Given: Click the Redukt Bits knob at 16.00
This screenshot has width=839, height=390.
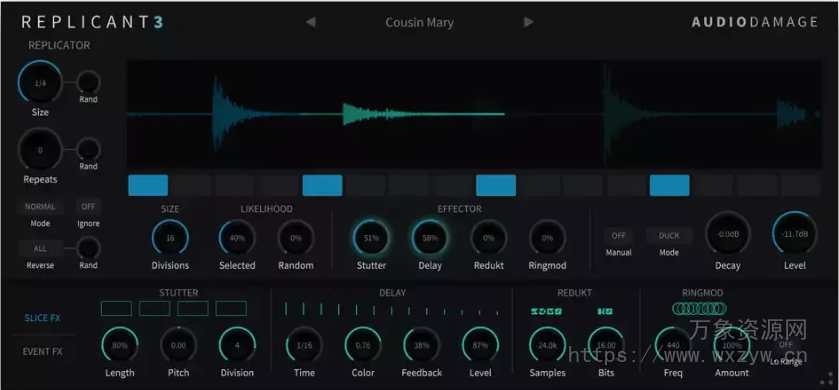Looking at the screenshot, I should coord(606,345).
